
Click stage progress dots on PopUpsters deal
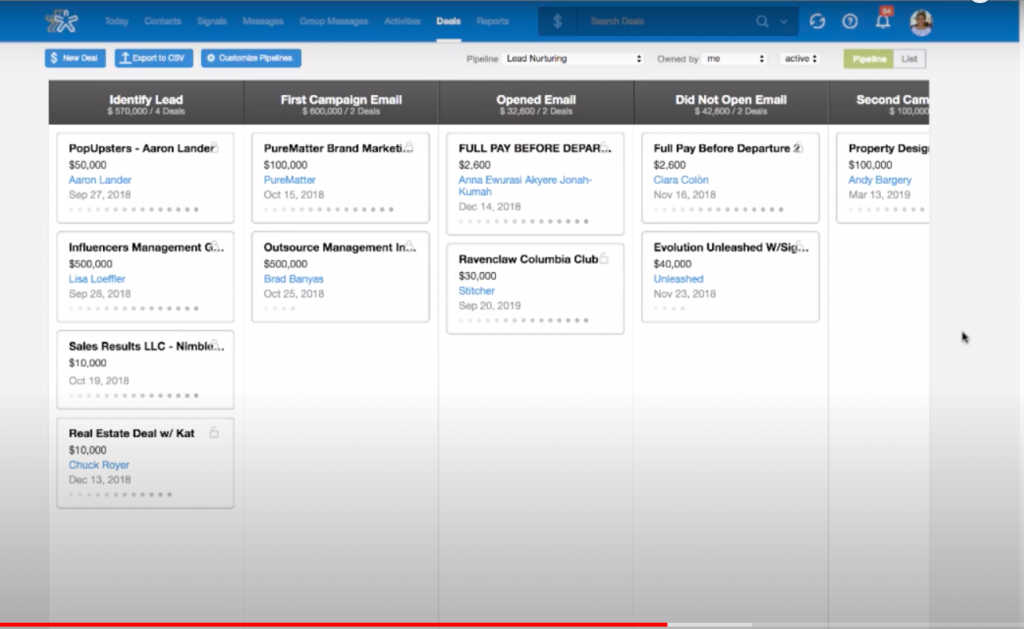pyautogui.click(x=134, y=210)
